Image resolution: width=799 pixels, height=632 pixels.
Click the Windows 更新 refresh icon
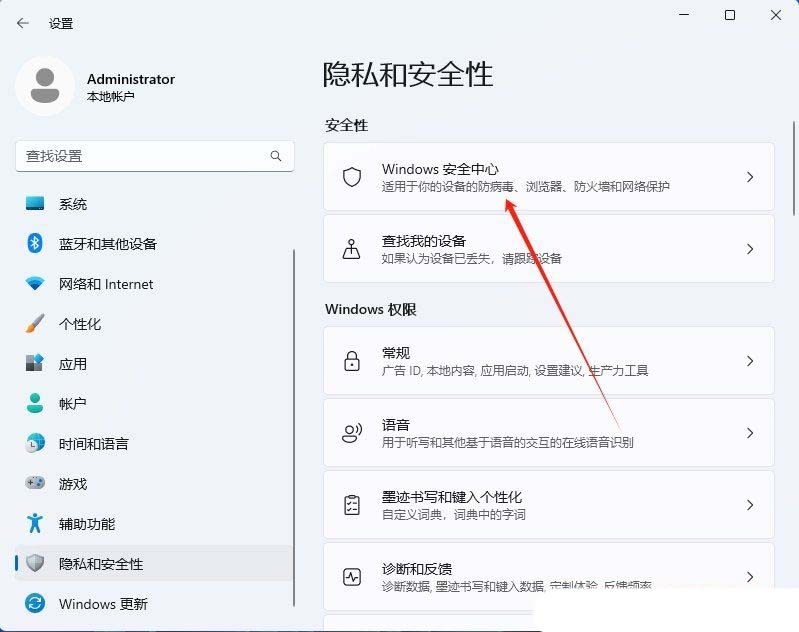tap(35, 603)
